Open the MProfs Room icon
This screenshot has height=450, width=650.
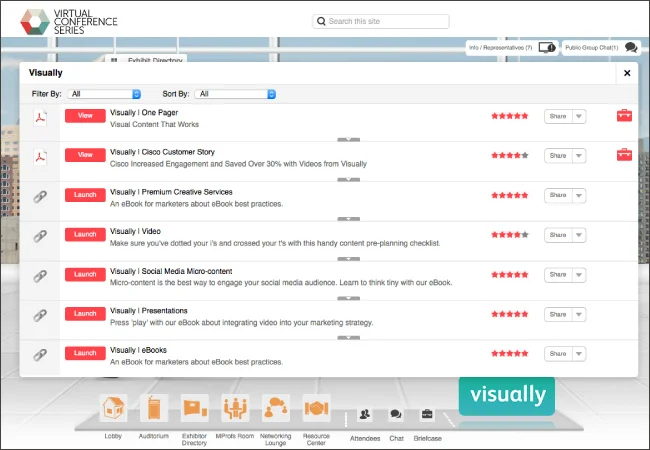click(x=235, y=408)
